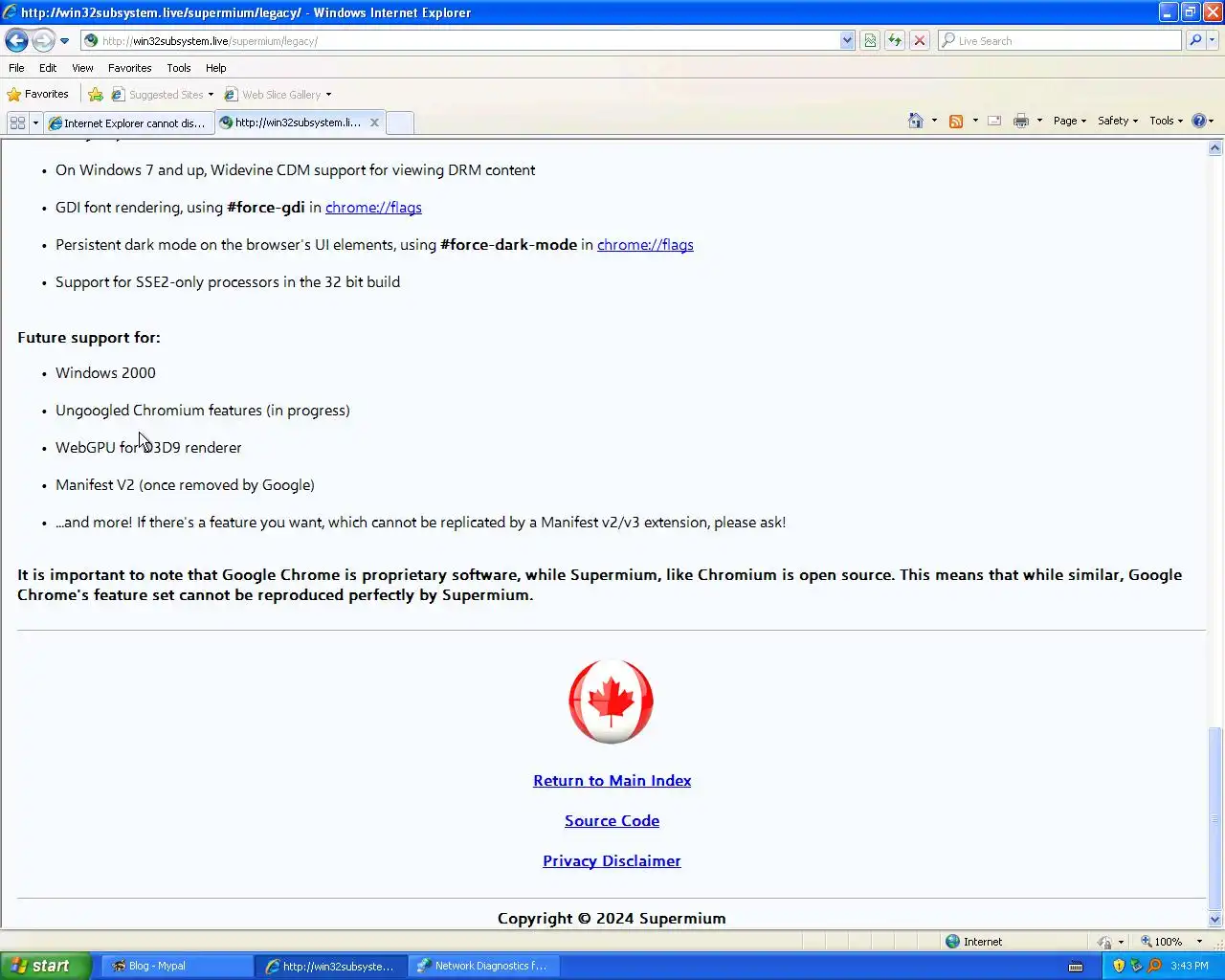Open the Help menu

pyautogui.click(x=215, y=68)
